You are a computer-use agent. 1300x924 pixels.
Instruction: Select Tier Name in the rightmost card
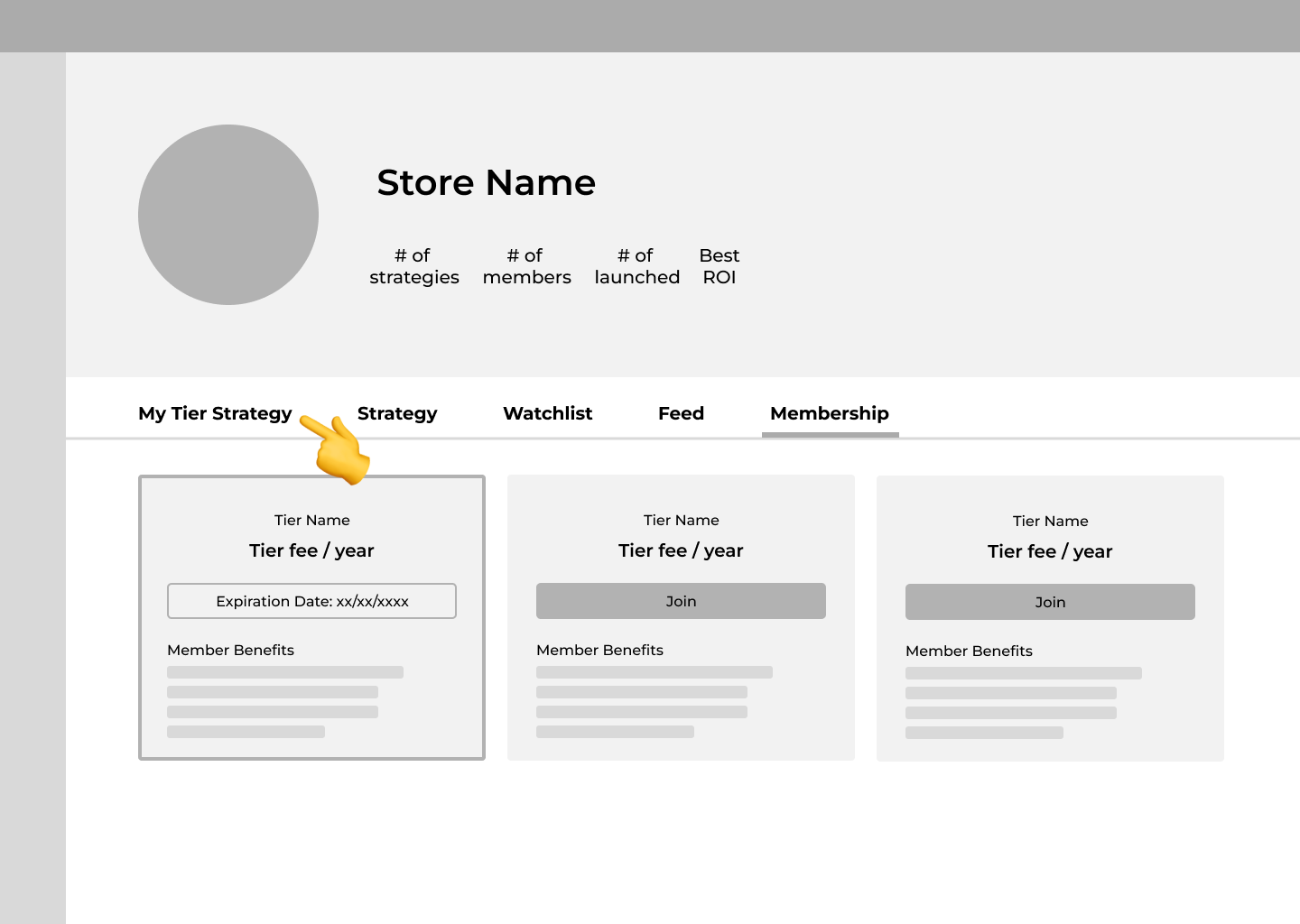click(x=1050, y=521)
